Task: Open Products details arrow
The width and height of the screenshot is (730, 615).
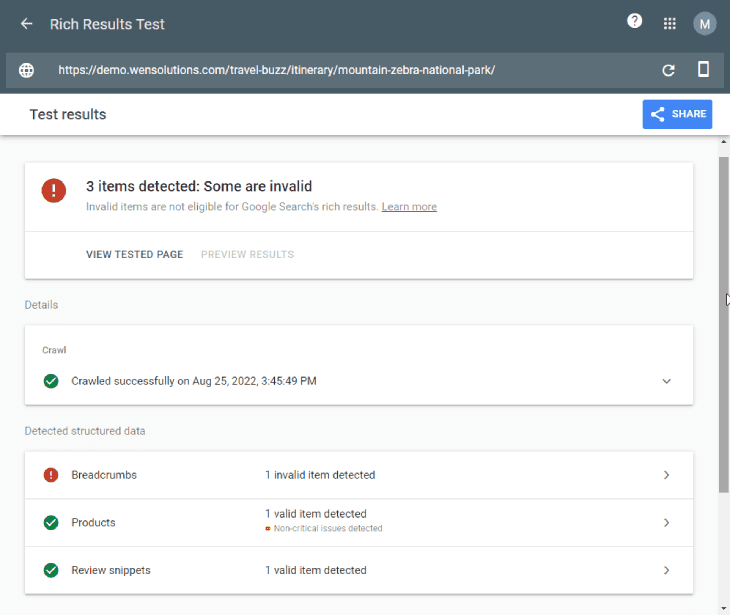Action: pos(667,522)
